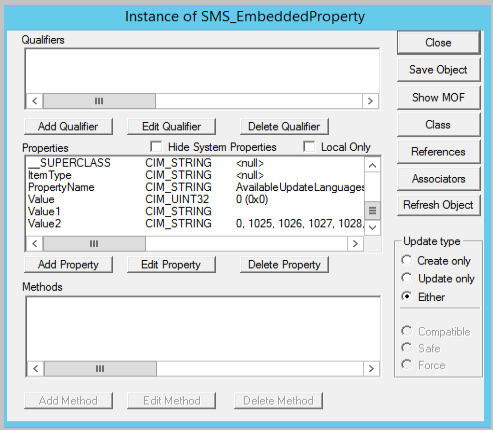Add a new qualifier
Image resolution: width=493 pixels, height=430 pixels.
click(x=68, y=127)
